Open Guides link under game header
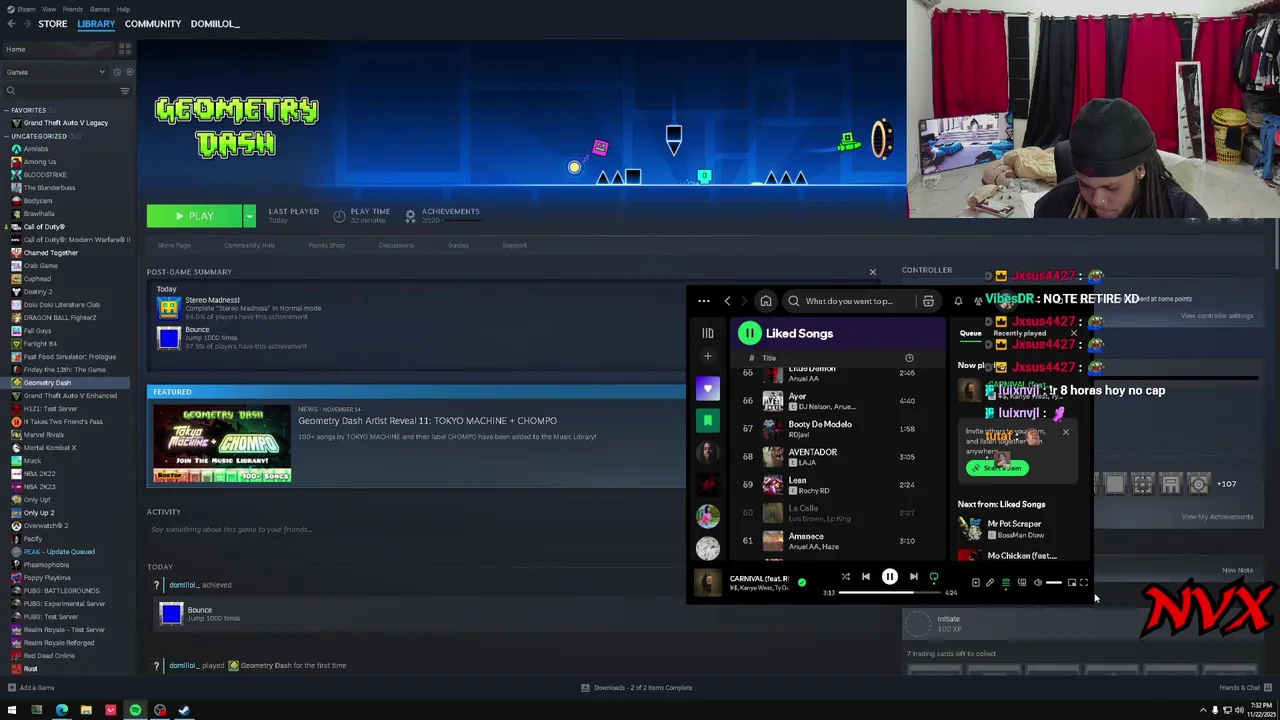1280x720 pixels. tap(458, 245)
